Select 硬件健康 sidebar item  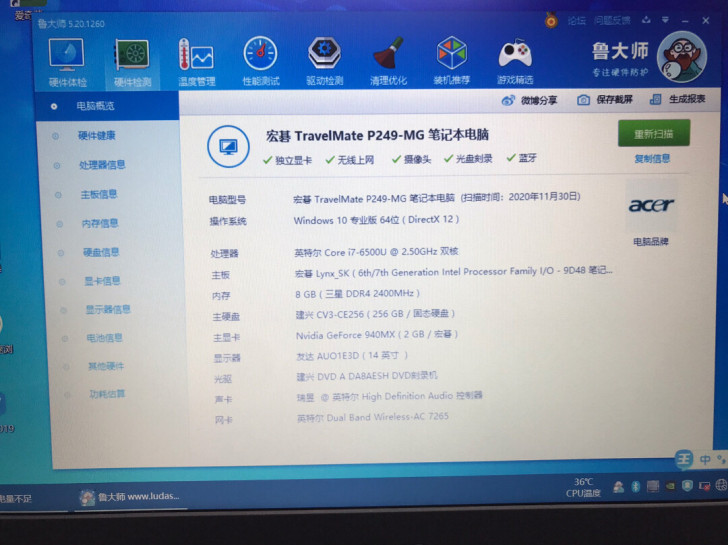97,136
